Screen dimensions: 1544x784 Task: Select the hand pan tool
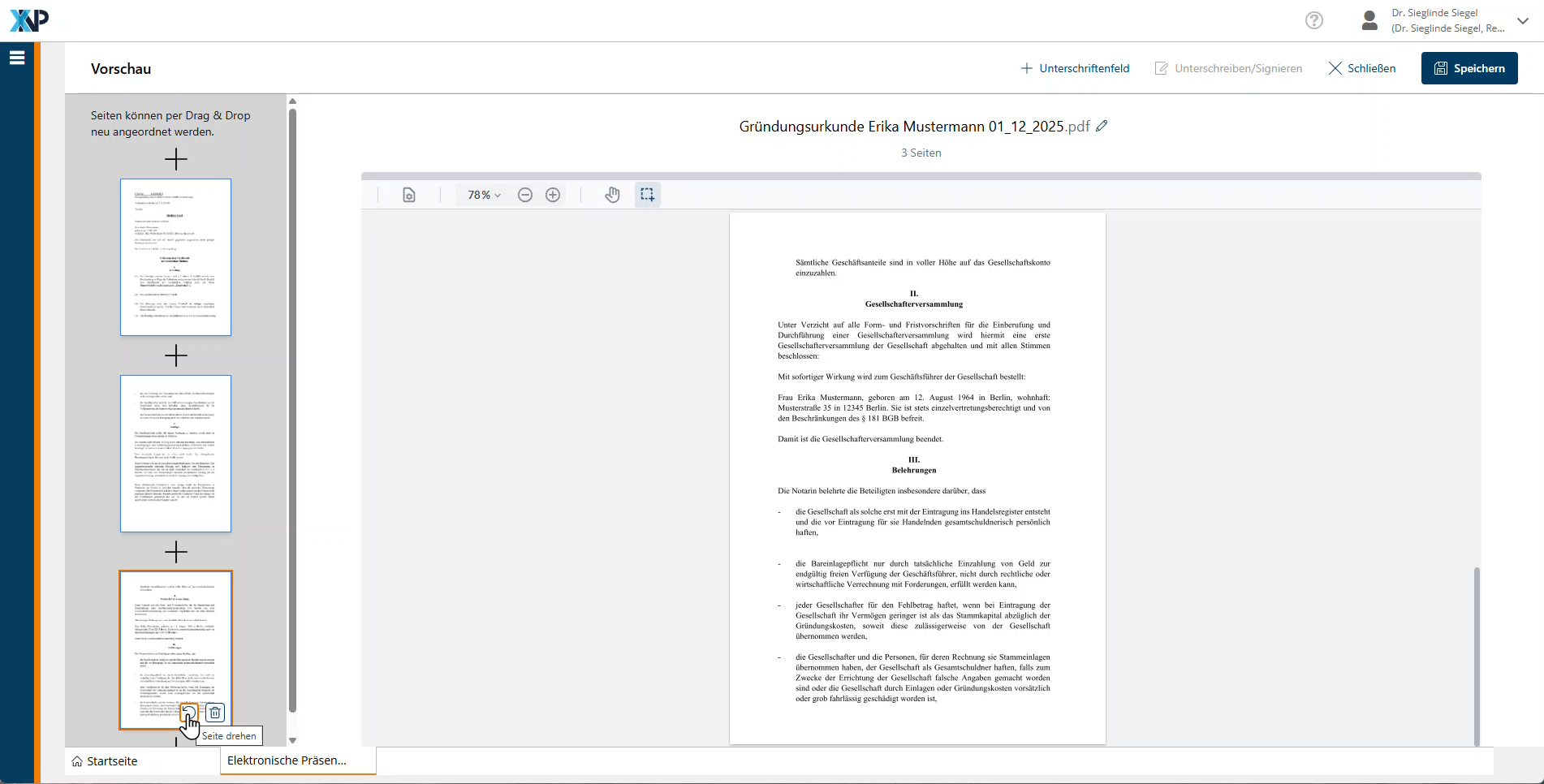612,195
